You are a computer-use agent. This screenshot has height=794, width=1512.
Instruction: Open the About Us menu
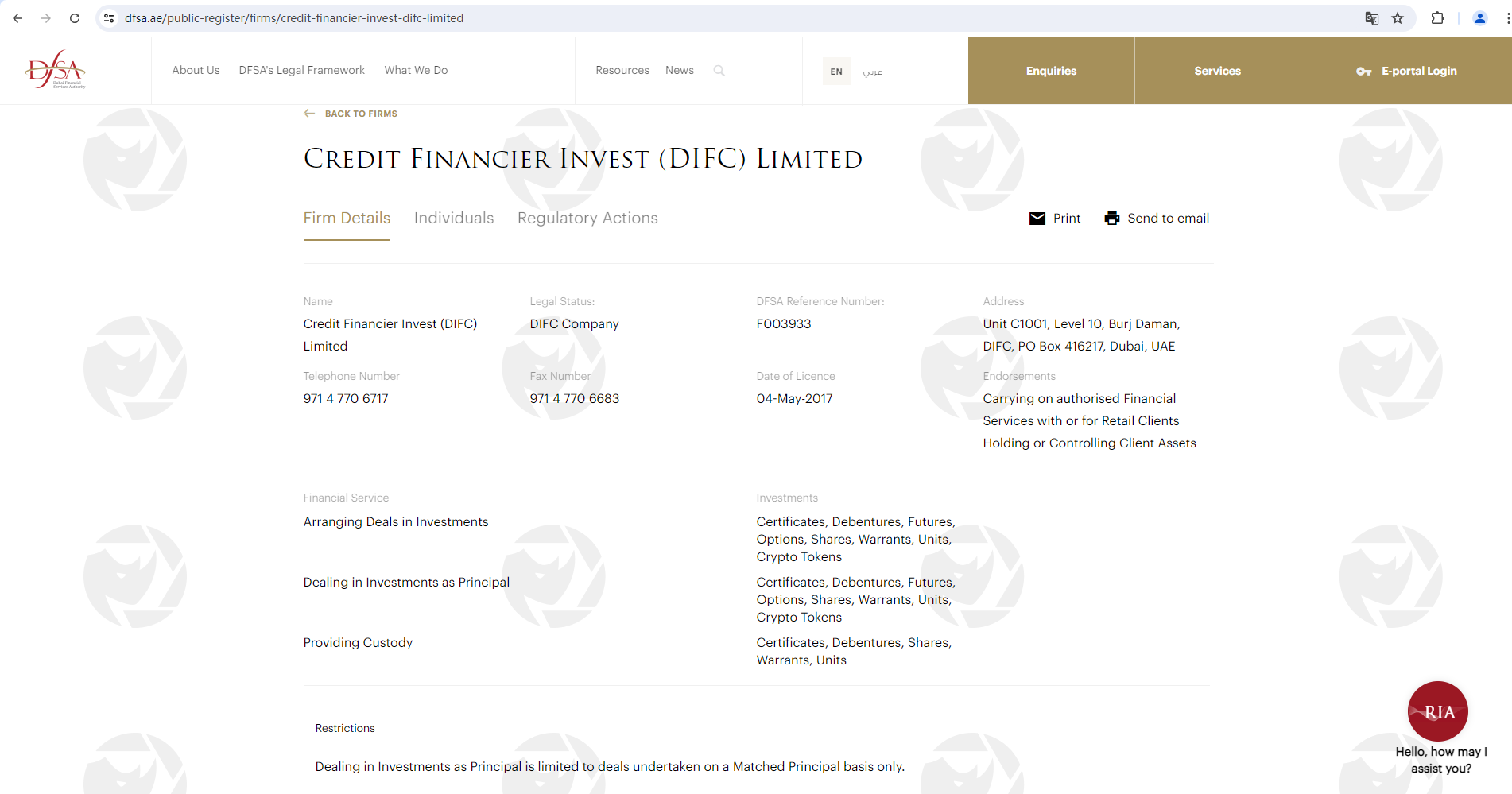click(196, 71)
